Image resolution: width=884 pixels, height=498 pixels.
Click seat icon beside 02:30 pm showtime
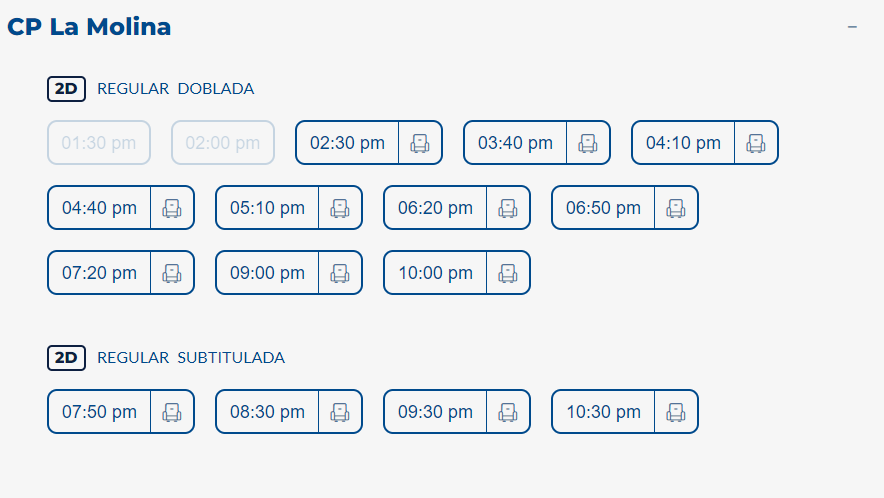[420, 143]
